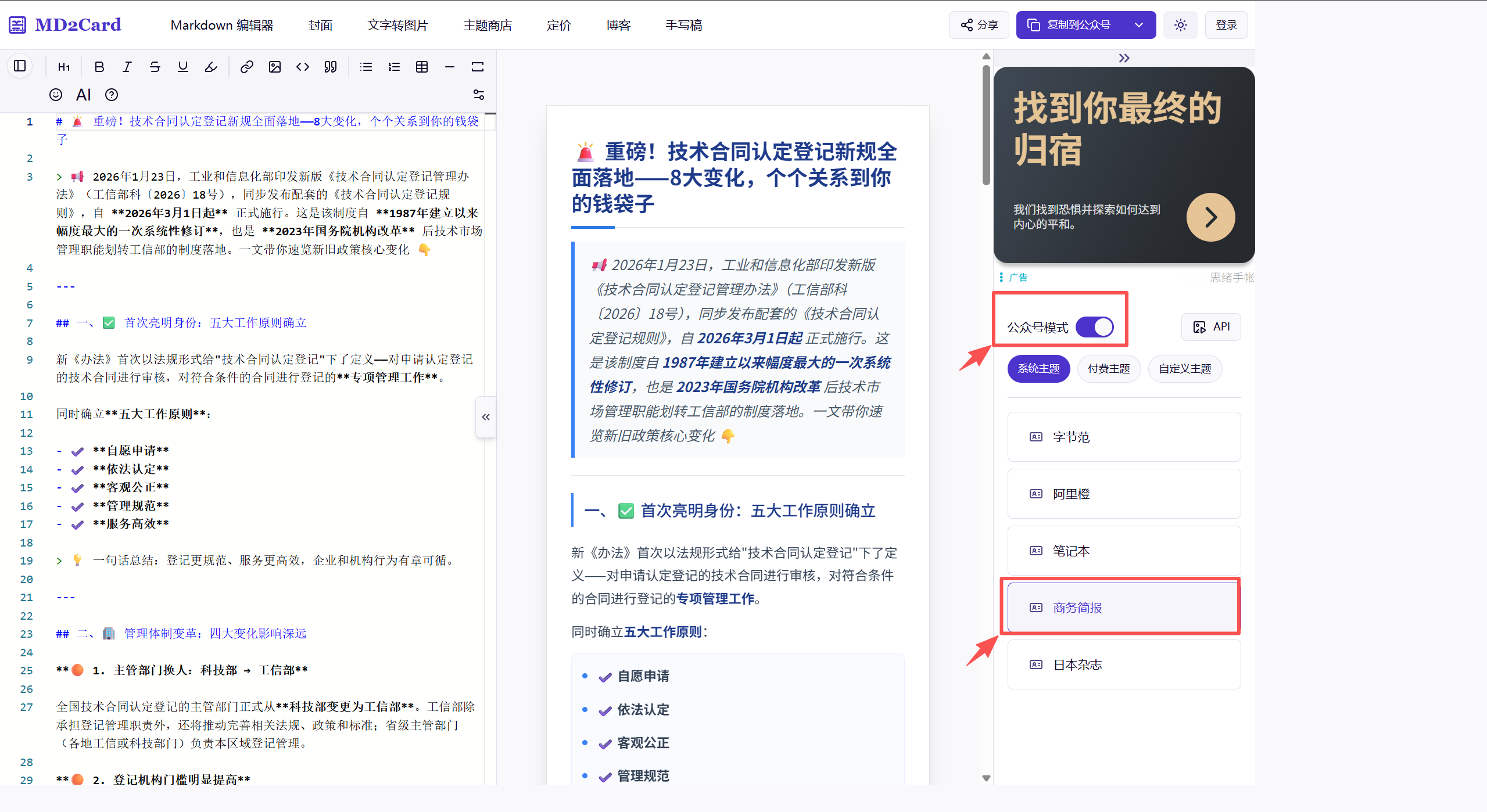Open the AI assistant tool
1487x812 pixels.
click(x=84, y=95)
